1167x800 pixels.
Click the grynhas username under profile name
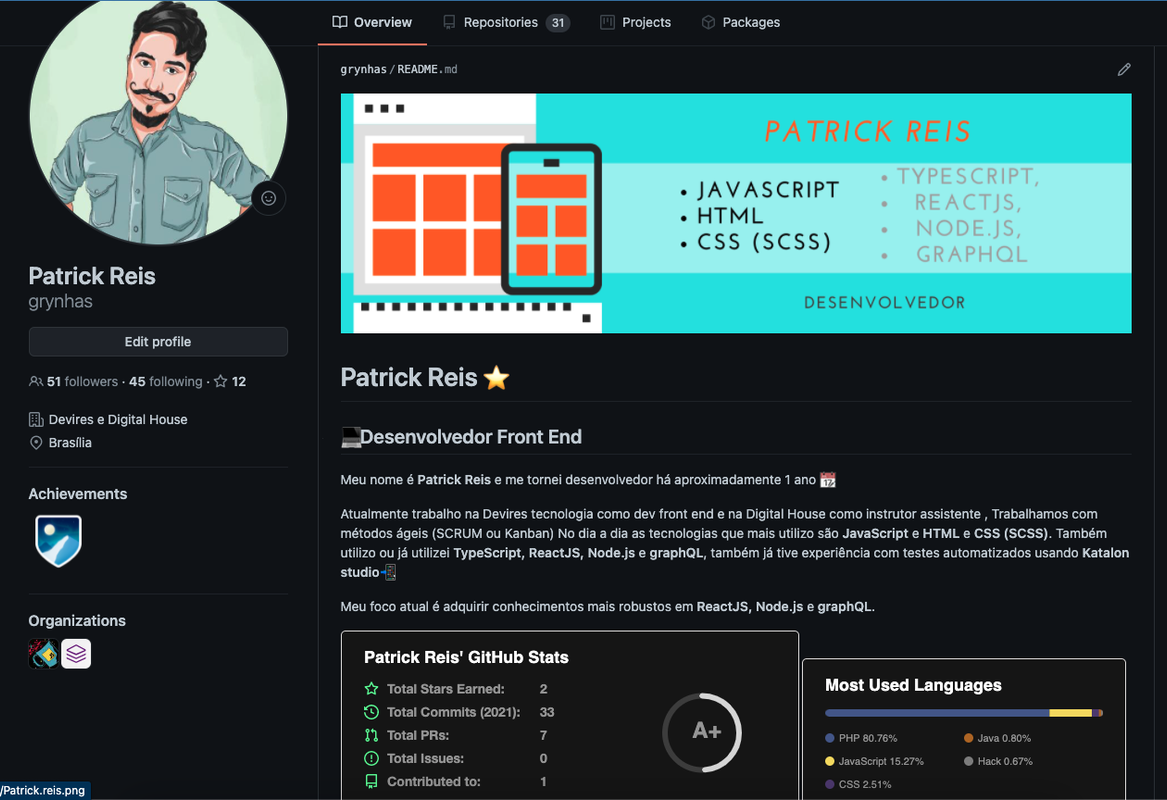click(x=60, y=301)
